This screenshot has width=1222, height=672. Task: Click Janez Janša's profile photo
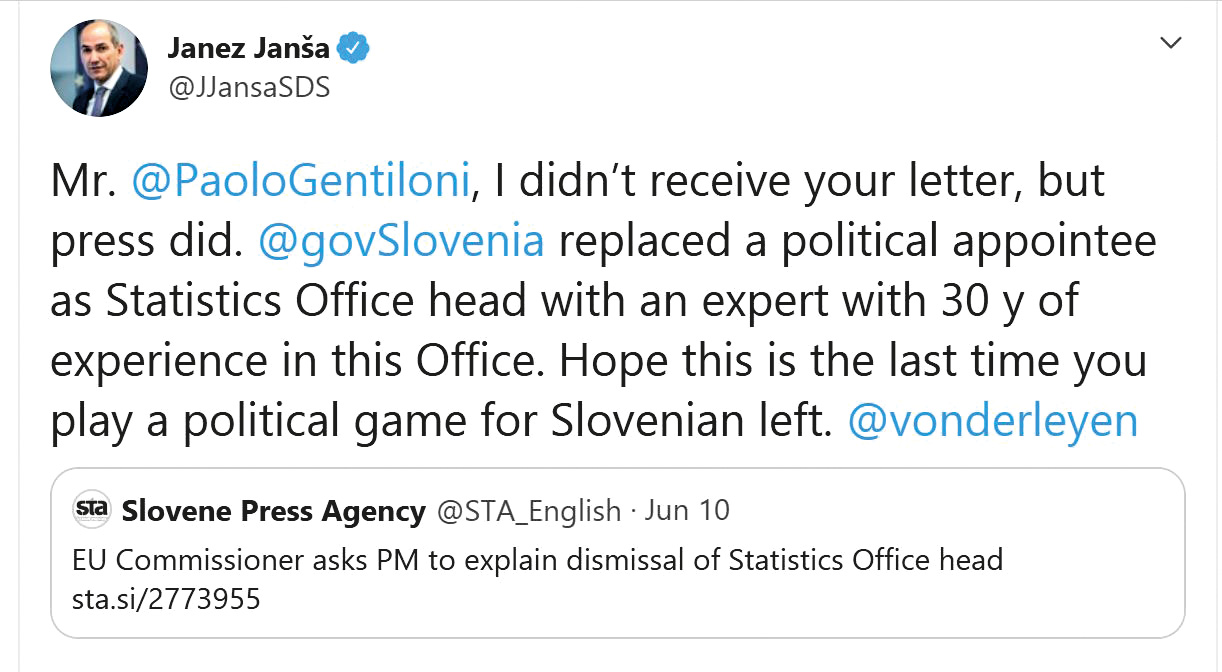click(x=99, y=68)
